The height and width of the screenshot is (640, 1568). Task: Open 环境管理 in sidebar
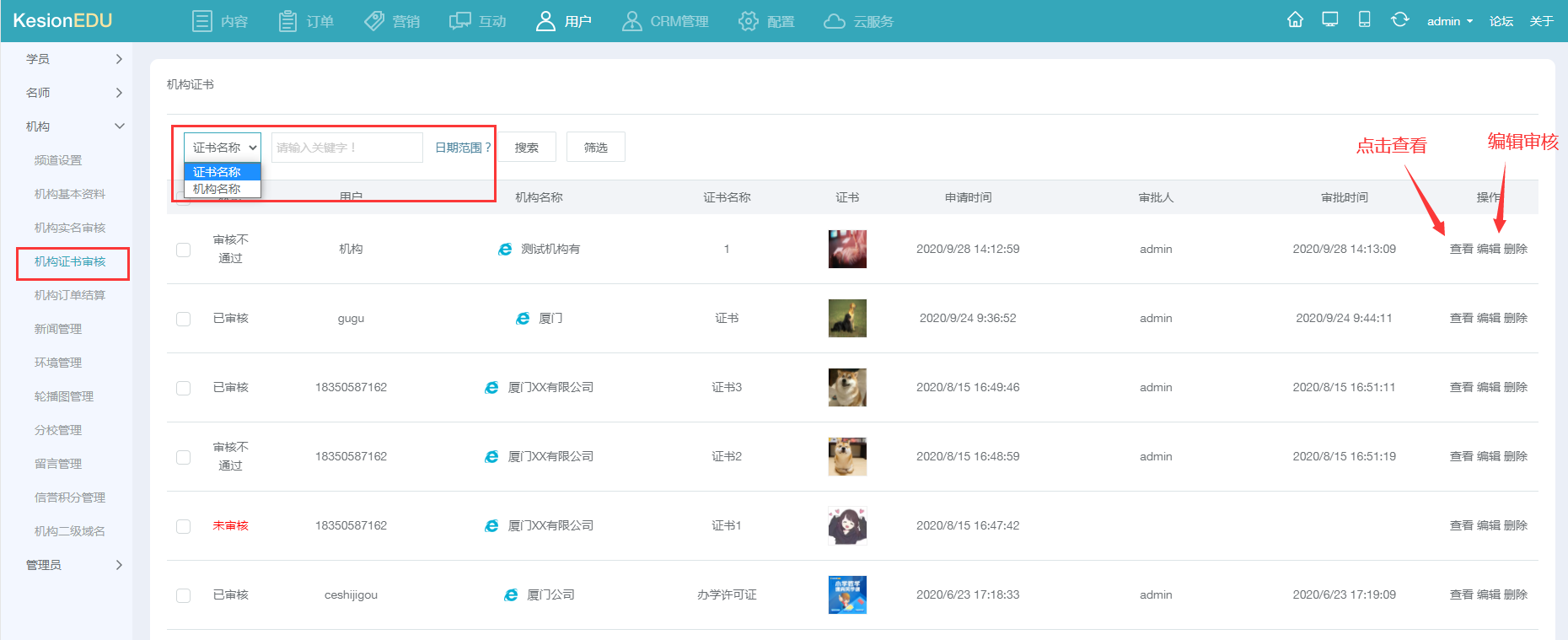[58, 363]
